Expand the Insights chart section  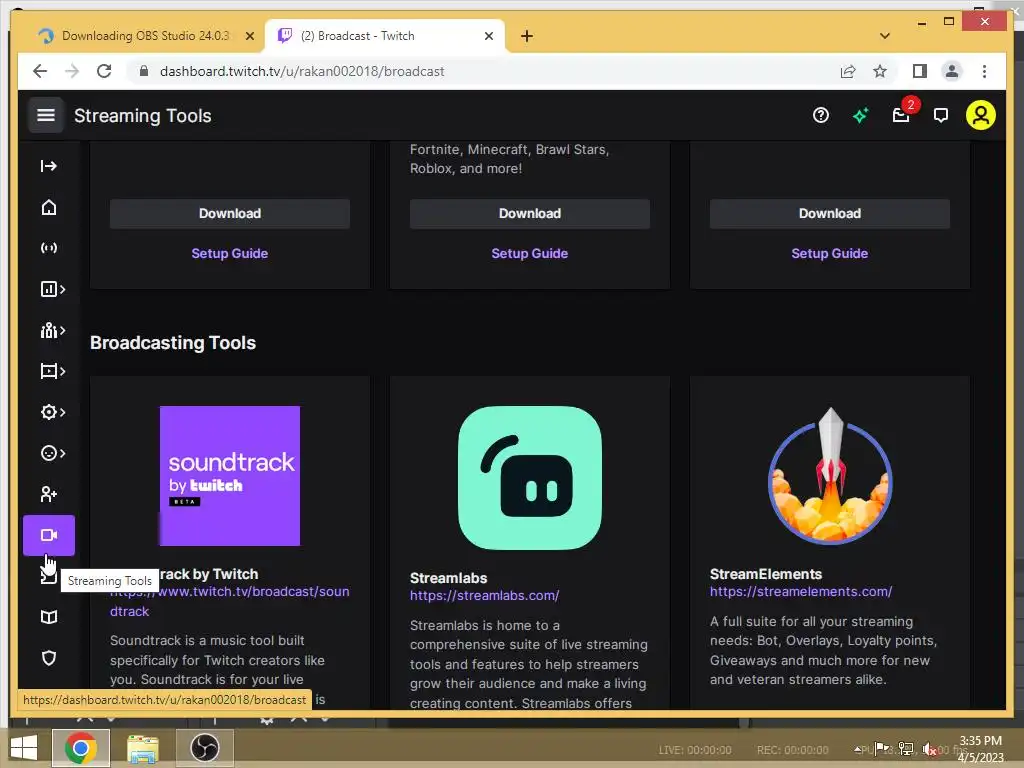click(52, 289)
